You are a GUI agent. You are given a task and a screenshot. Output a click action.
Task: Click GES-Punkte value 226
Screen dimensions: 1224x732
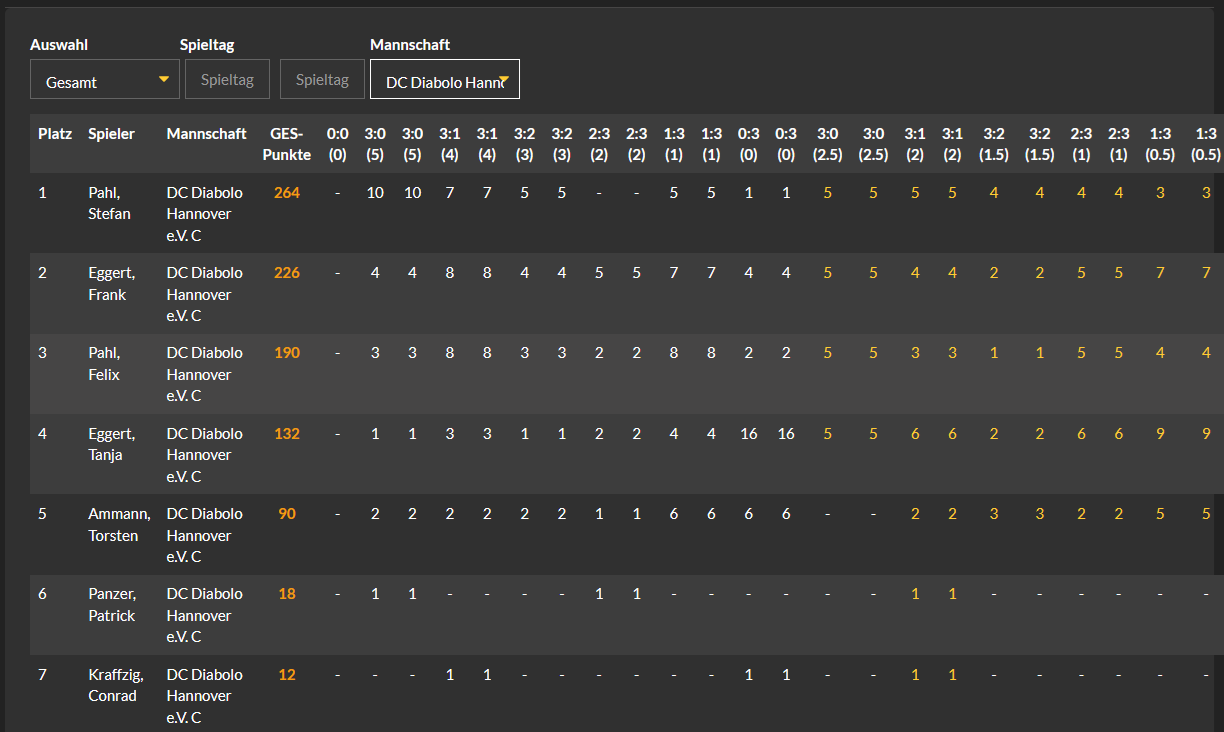point(287,273)
